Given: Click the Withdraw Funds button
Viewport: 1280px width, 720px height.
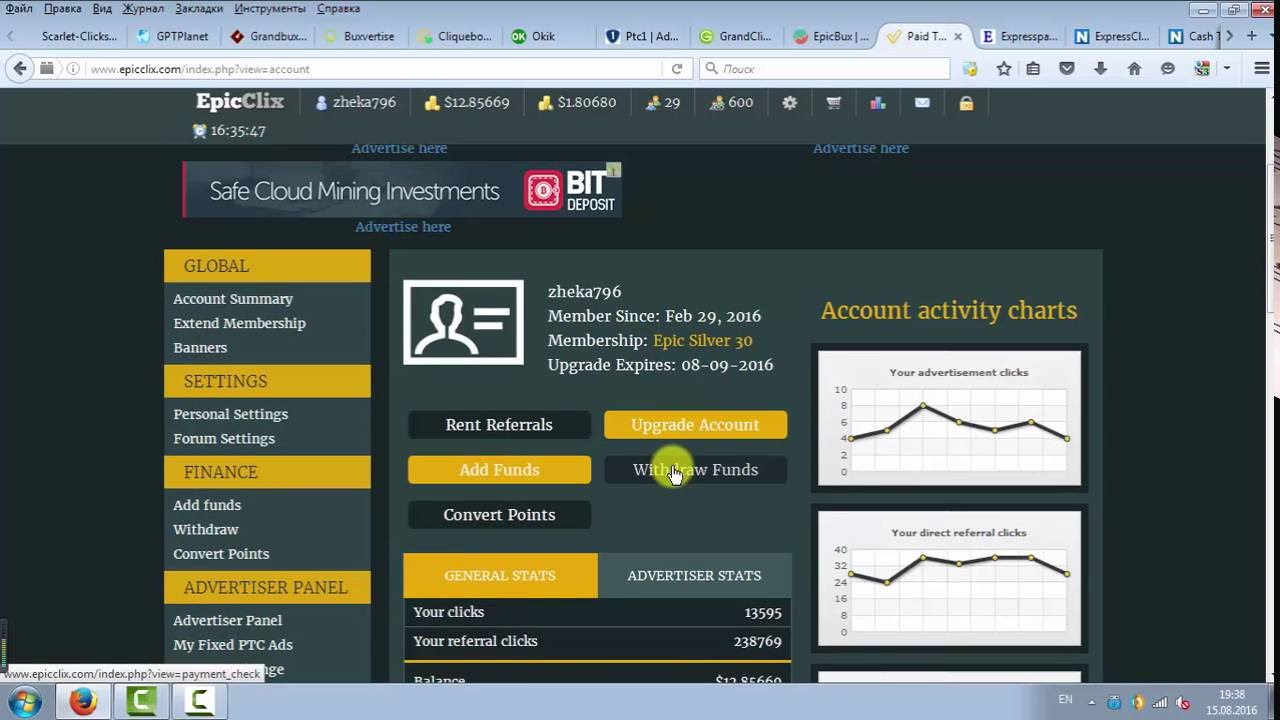Looking at the screenshot, I should point(695,470).
